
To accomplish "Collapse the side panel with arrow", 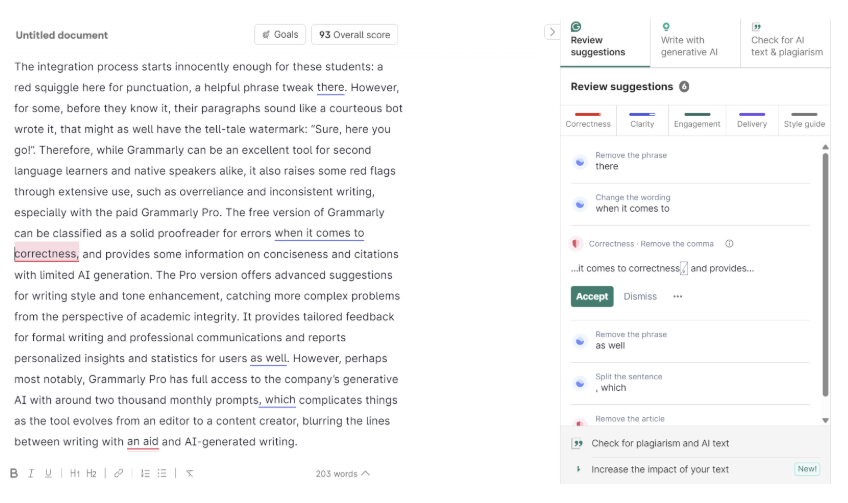I will coord(551,32).
